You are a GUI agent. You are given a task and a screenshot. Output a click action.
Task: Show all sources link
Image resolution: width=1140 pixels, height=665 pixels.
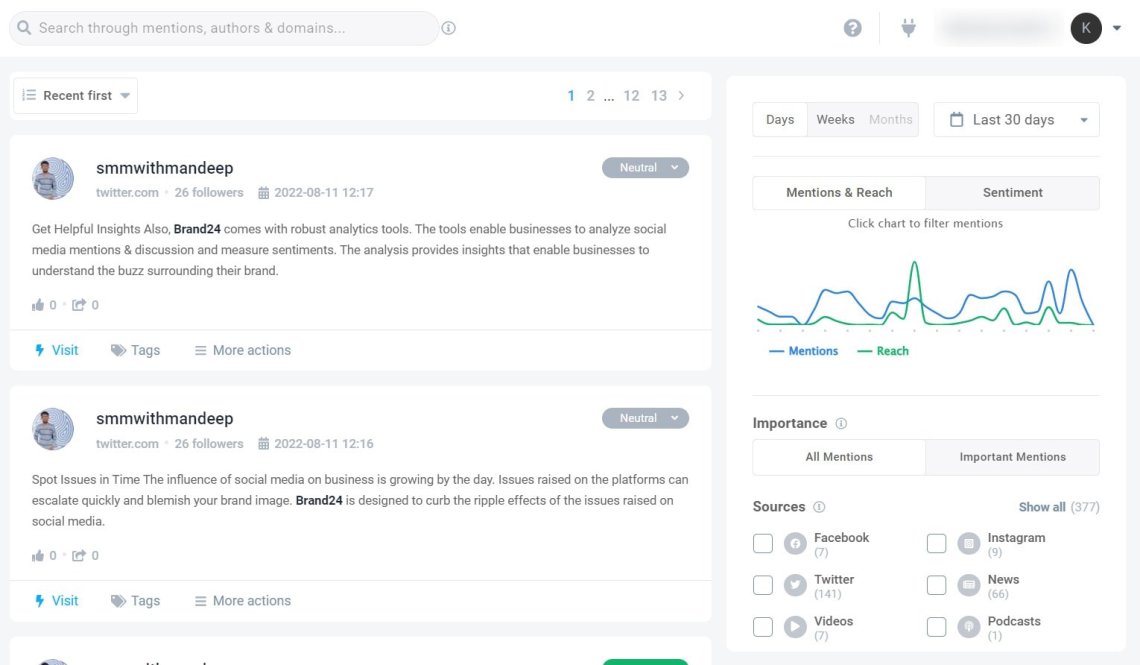click(1042, 507)
